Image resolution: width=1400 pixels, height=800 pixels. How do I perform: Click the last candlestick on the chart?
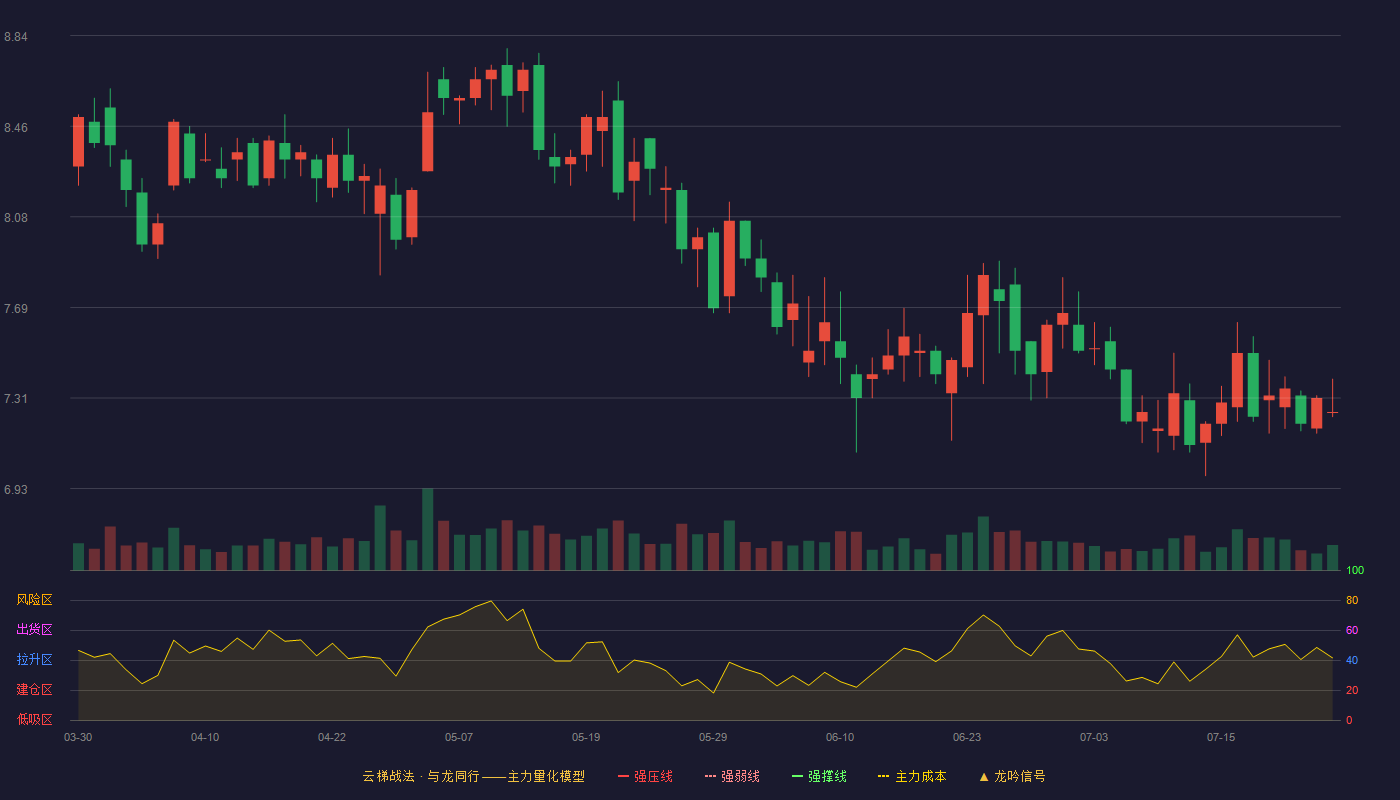coord(1332,412)
